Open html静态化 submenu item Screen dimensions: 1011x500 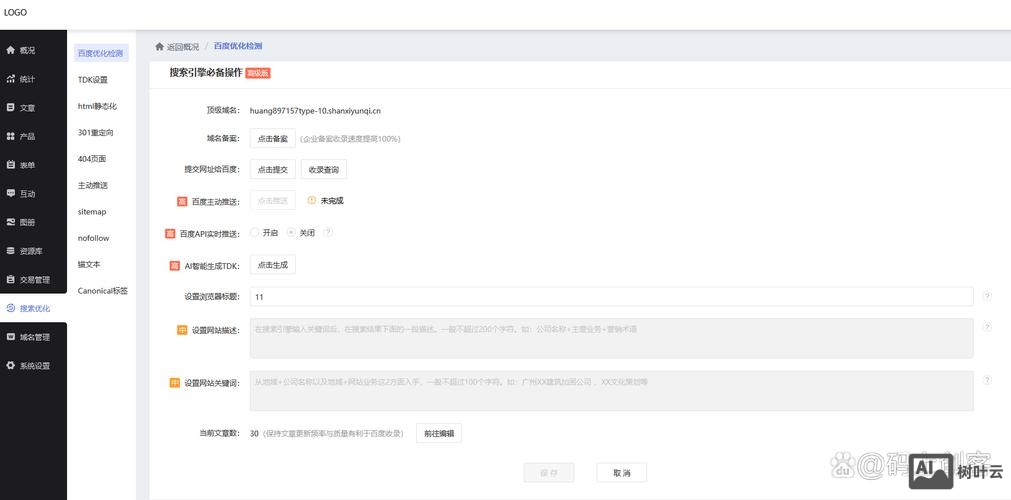97,106
